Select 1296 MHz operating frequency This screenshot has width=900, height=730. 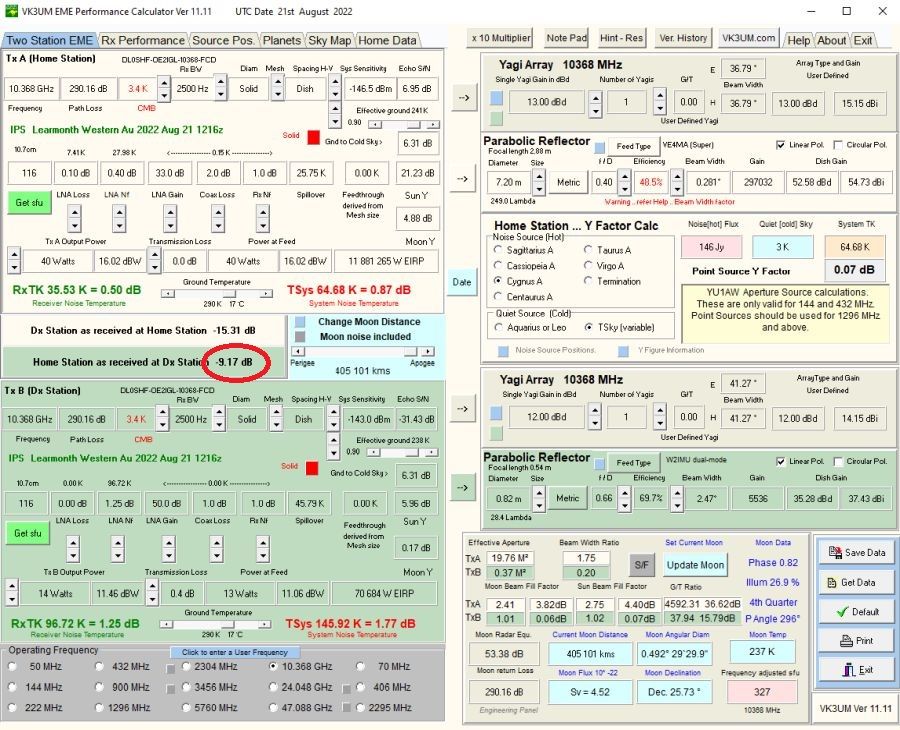pyautogui.click(x=100, y=708)
